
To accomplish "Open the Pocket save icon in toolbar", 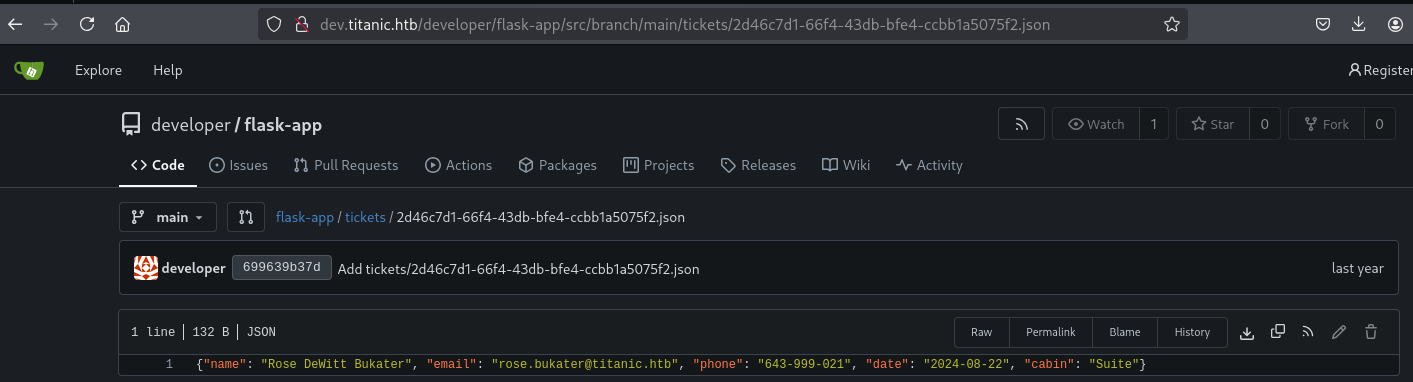I will pyautogui.click(x=1322, y=24).
